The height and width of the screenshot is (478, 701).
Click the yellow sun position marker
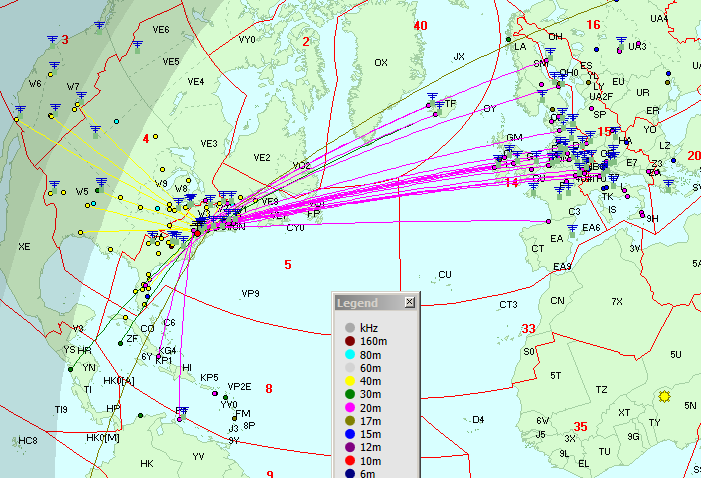[x=664, y=396]
